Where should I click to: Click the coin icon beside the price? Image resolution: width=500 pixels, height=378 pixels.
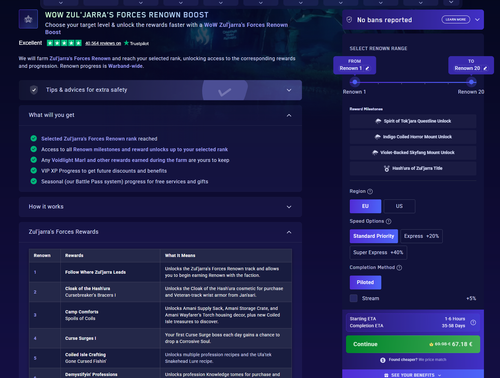(431, 344)
